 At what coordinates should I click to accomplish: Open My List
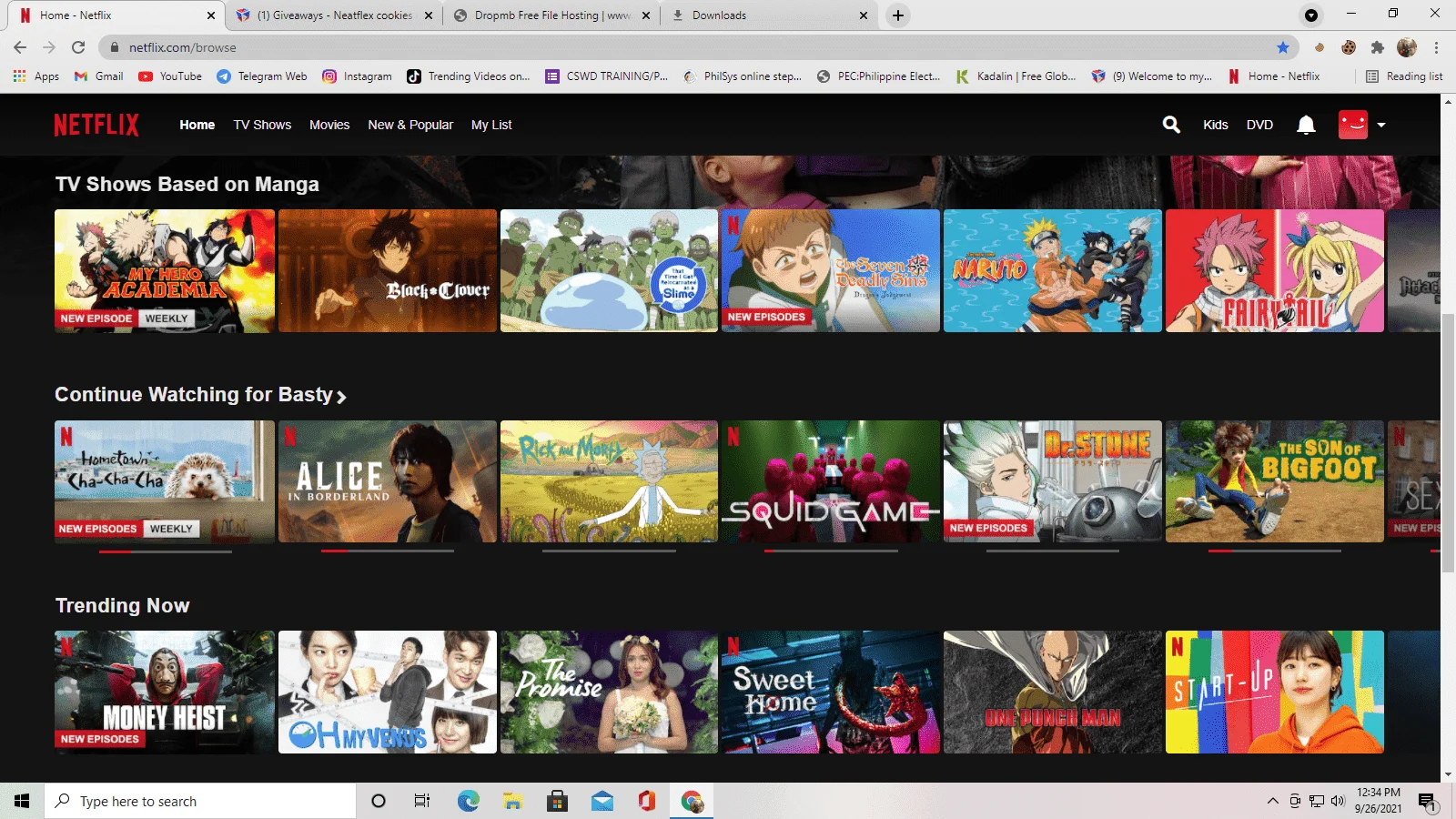[491, 125]
